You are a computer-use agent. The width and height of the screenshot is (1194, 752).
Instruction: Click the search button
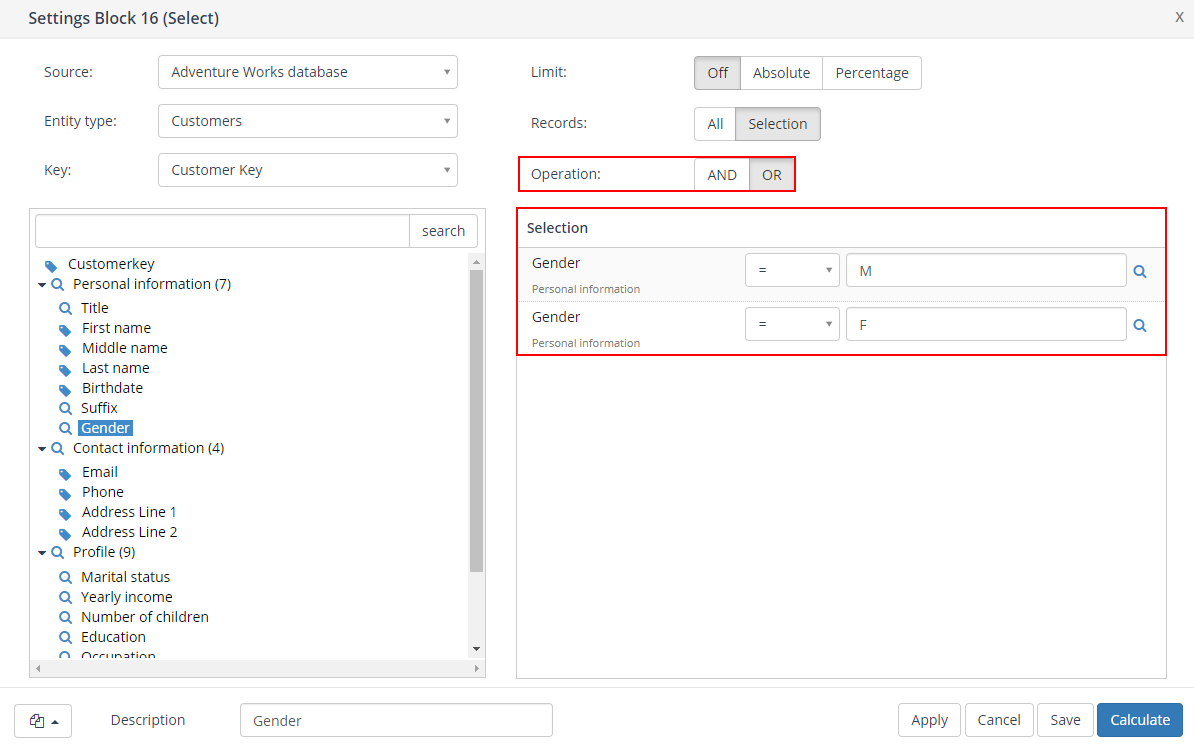point(443,231)
